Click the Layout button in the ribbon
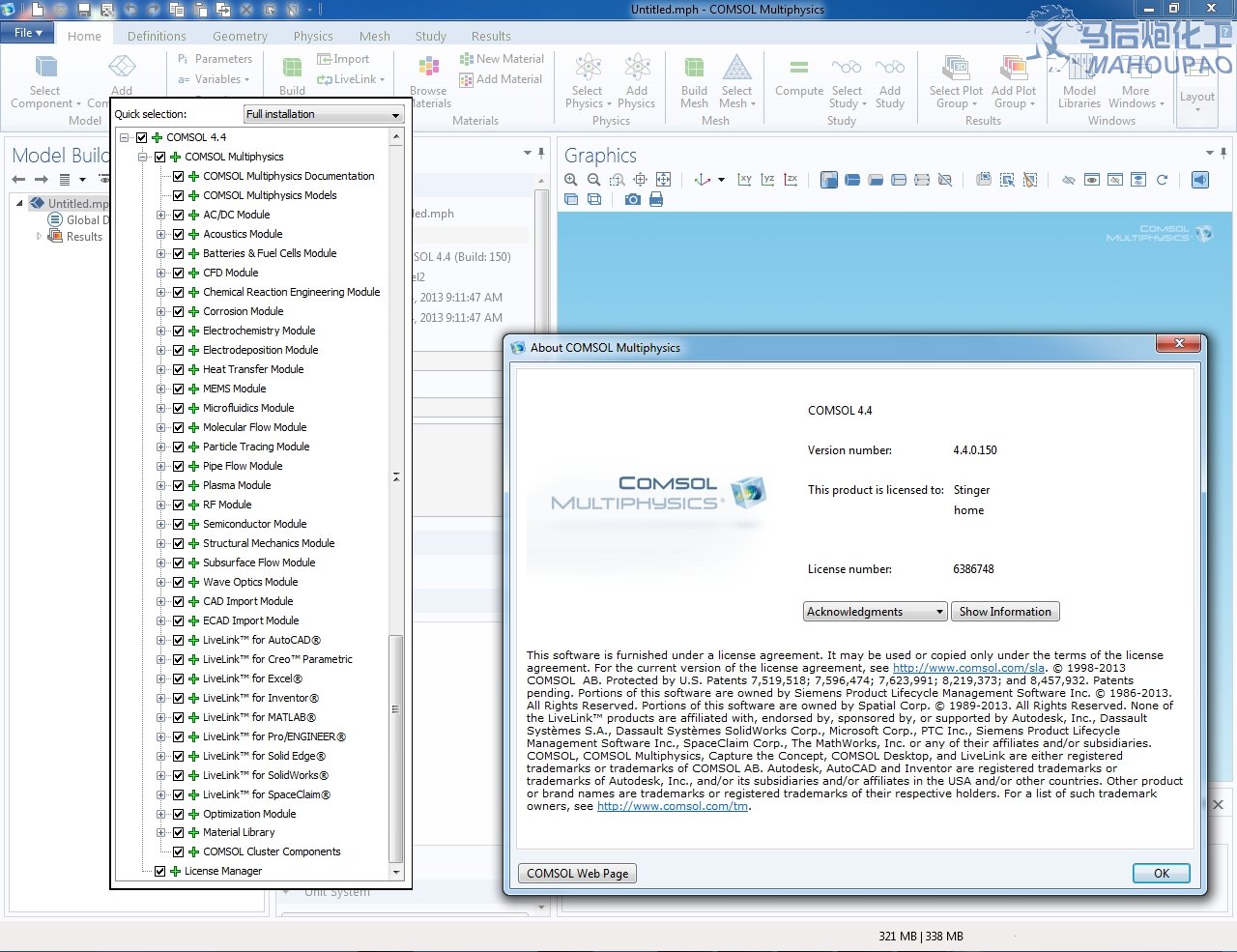This screenshot has width=1237, height=952. click(x=1197, y=89)
